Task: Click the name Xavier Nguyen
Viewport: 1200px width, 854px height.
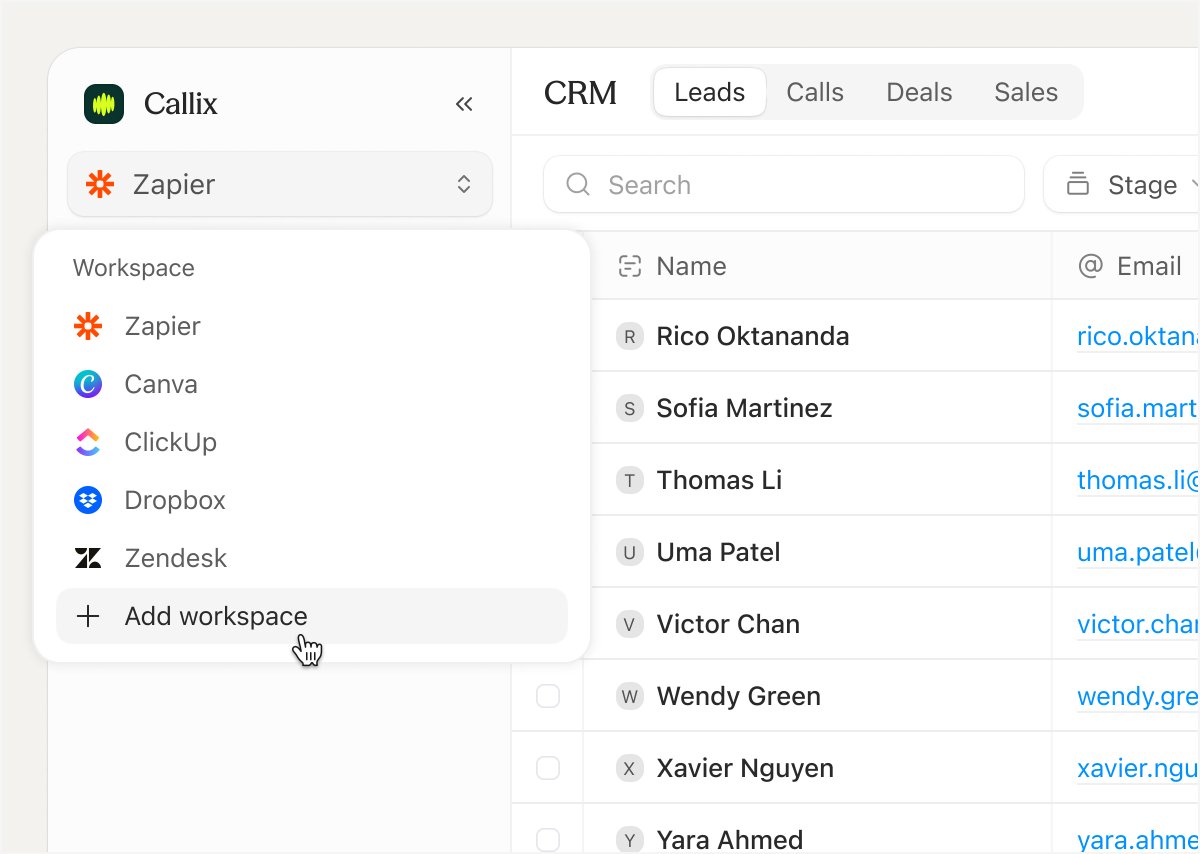Action: pos(745,768)
